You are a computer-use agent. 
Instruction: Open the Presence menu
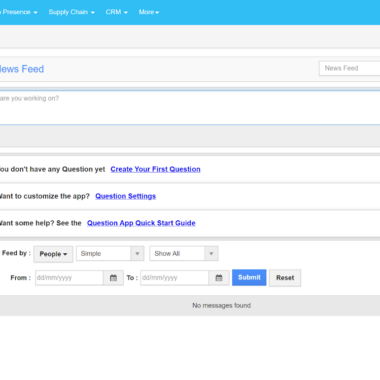point(19,12)
